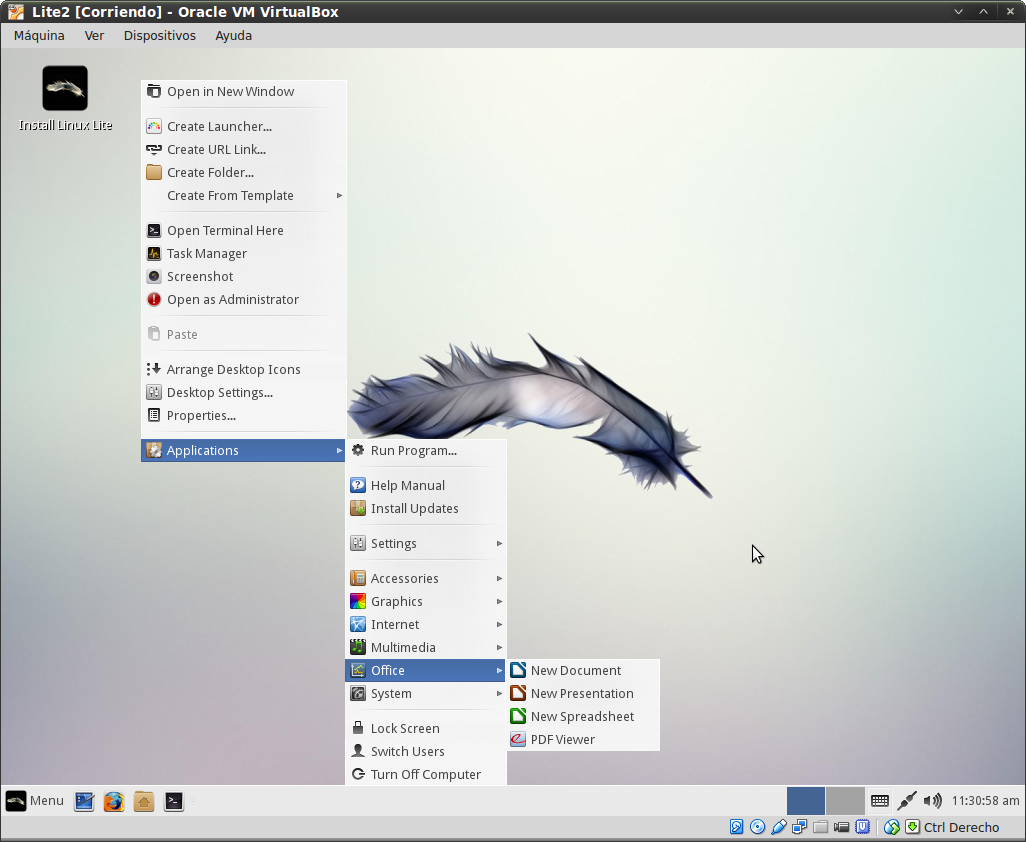The image size is (1026, 842).
Task: Click Turn Off Computer
Action: [425, 775]
